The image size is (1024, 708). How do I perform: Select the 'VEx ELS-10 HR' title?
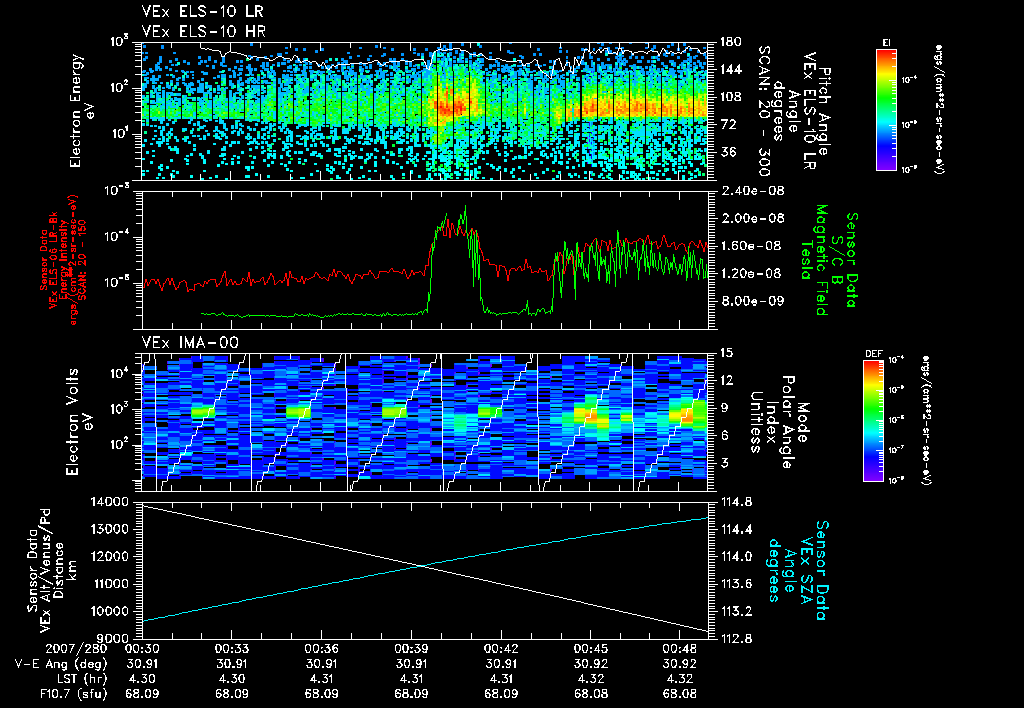pyautogui.click(x=204, y=31)
